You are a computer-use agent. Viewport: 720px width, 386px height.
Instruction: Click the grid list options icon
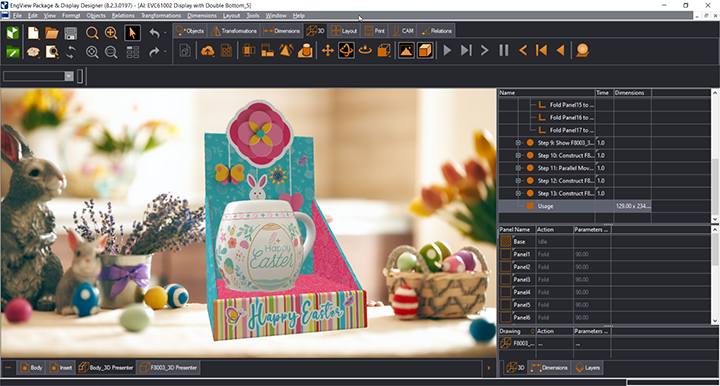point(133,52)
